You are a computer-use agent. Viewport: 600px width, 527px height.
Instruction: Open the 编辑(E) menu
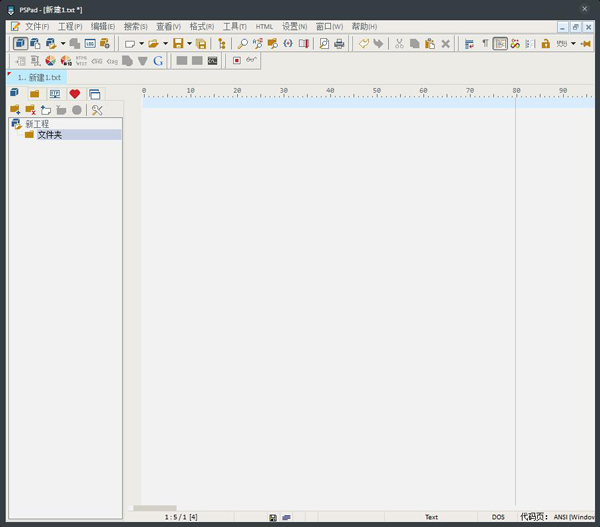pos(103,26)
